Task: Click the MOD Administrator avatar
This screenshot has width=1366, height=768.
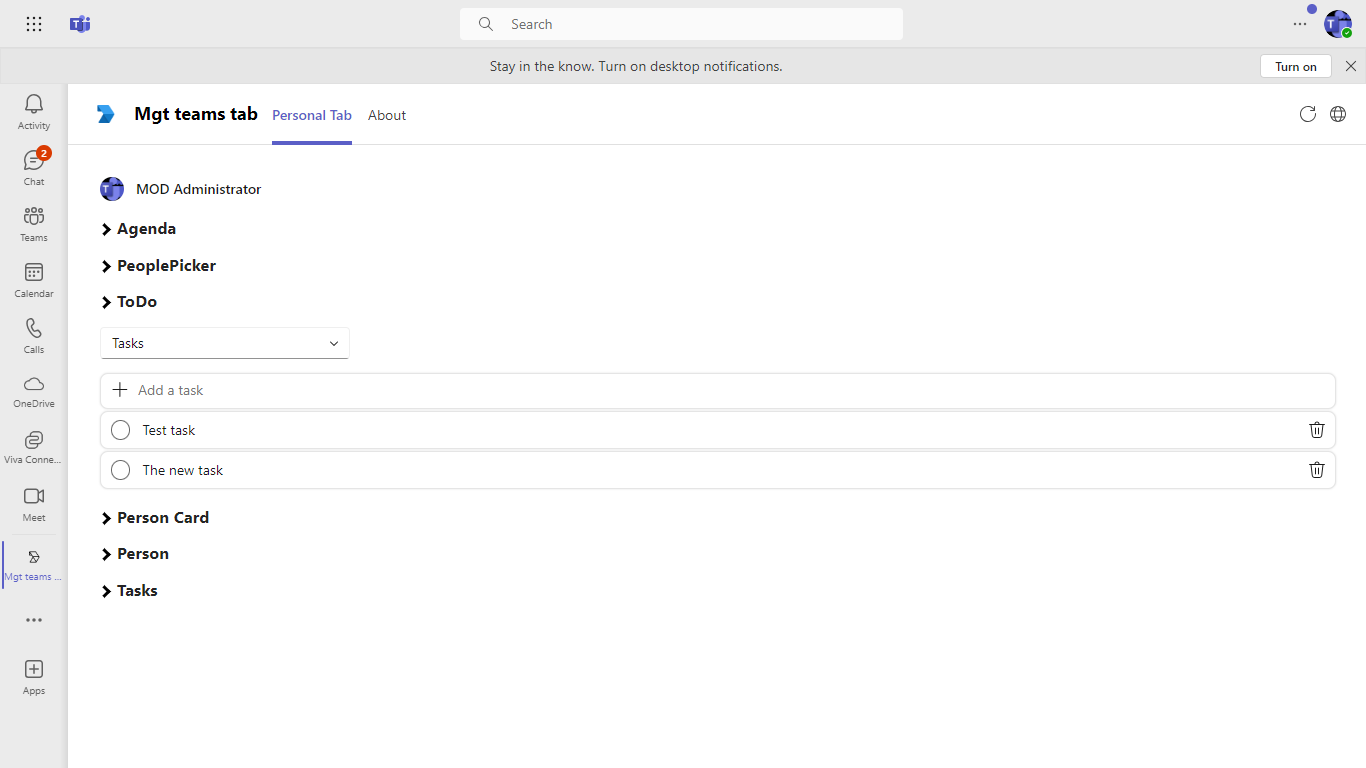Action: coord(112,189)
